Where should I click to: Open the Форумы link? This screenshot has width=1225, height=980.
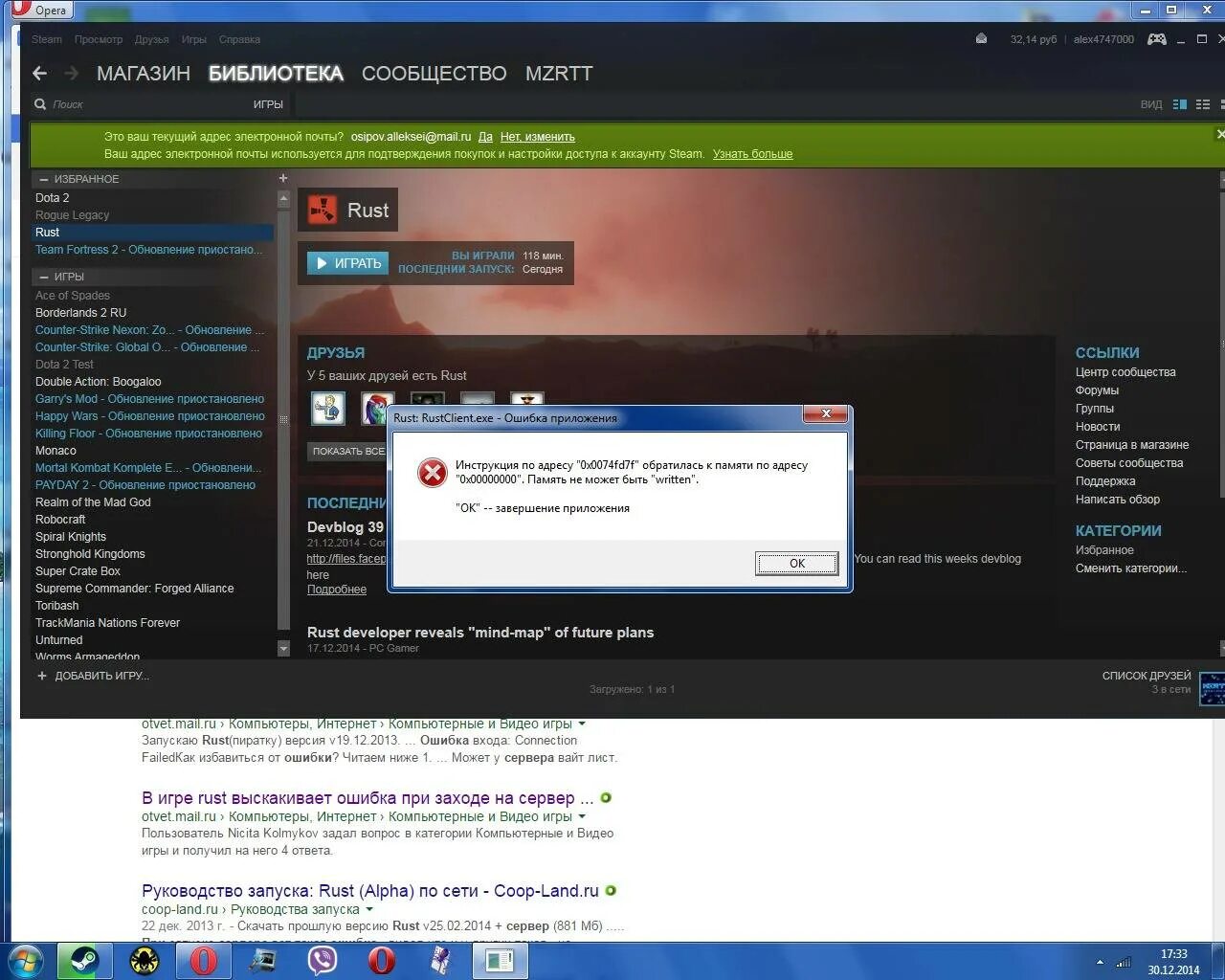pos(1097,390)
